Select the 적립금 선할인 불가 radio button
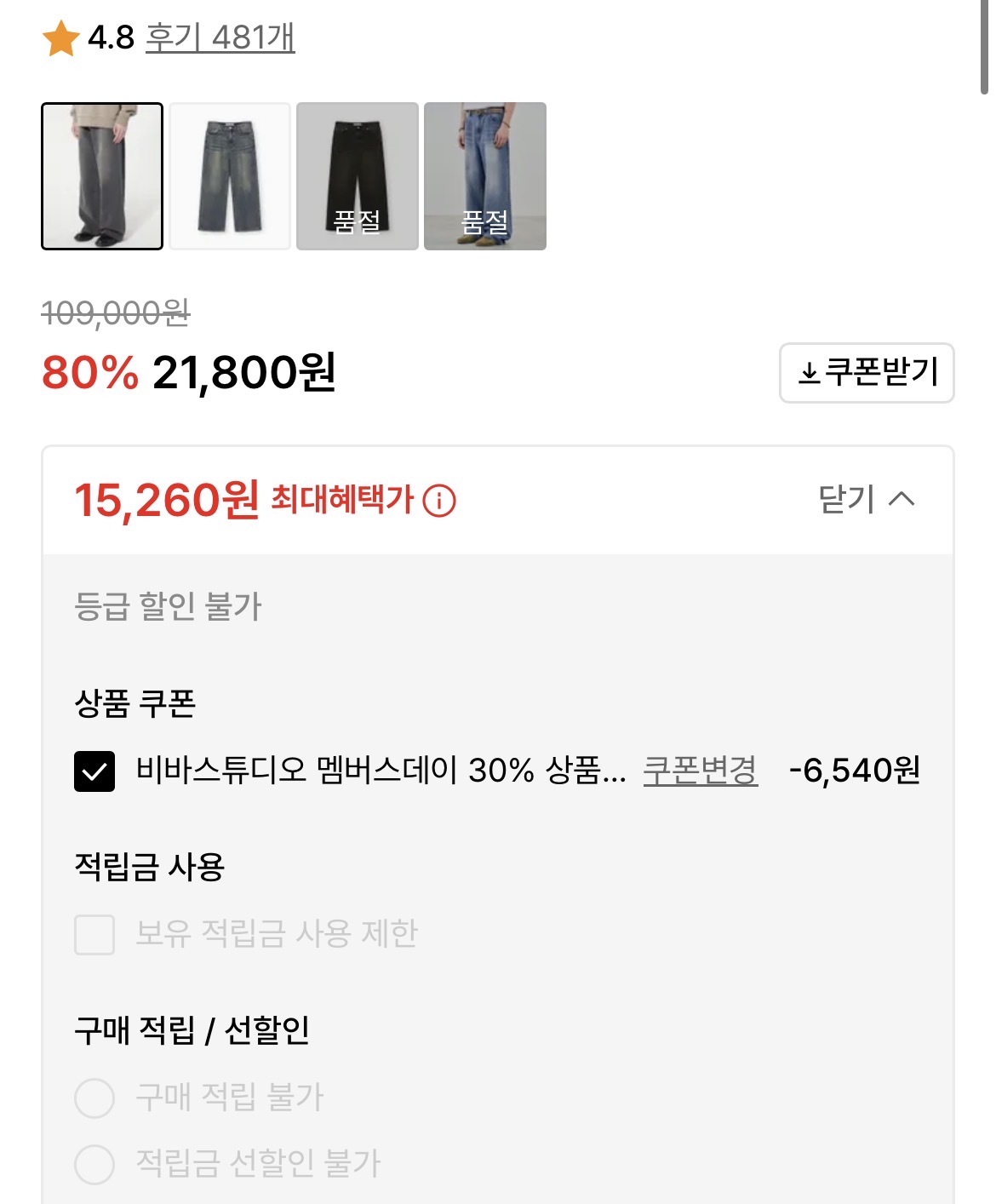Image resolution: width=996 pixels, height=1204 pixels. (x=94, y=1164)
